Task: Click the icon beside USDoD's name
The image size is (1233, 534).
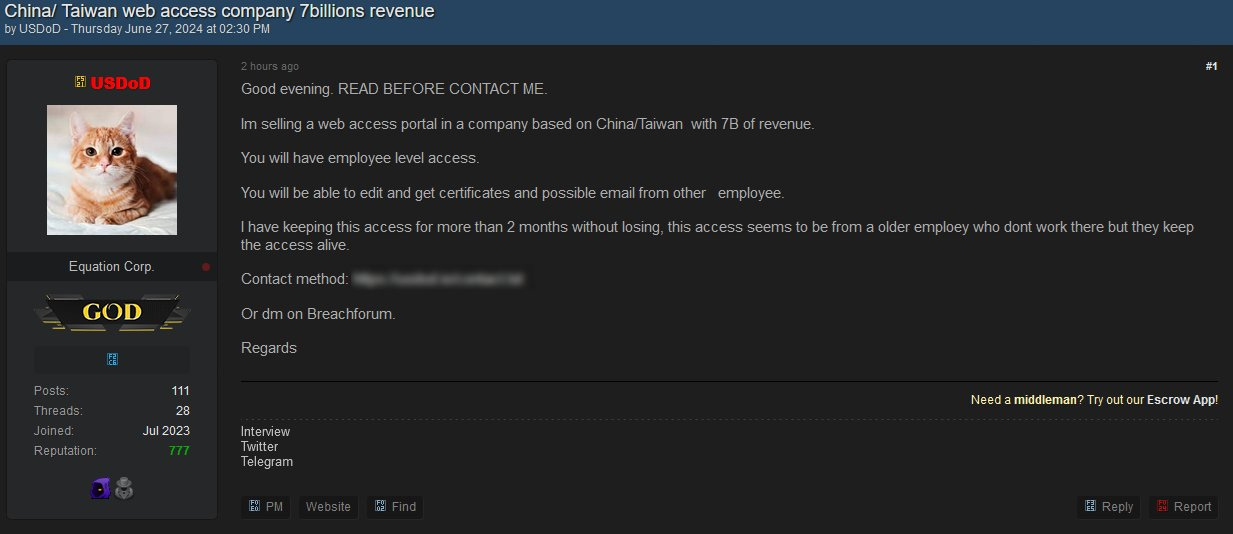Action: (x=81, y=82)
